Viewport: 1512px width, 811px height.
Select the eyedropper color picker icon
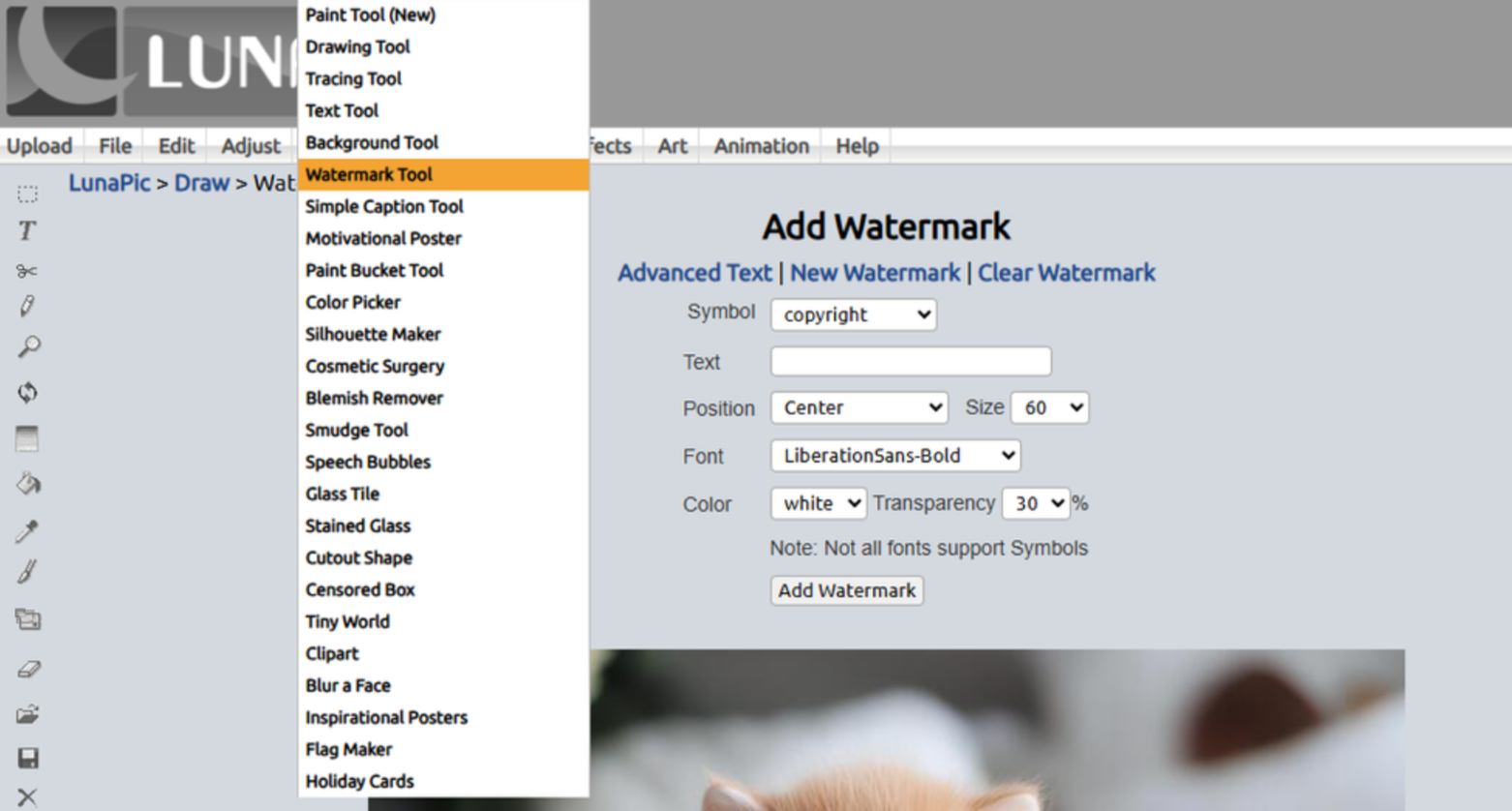(x=27, y=530)
